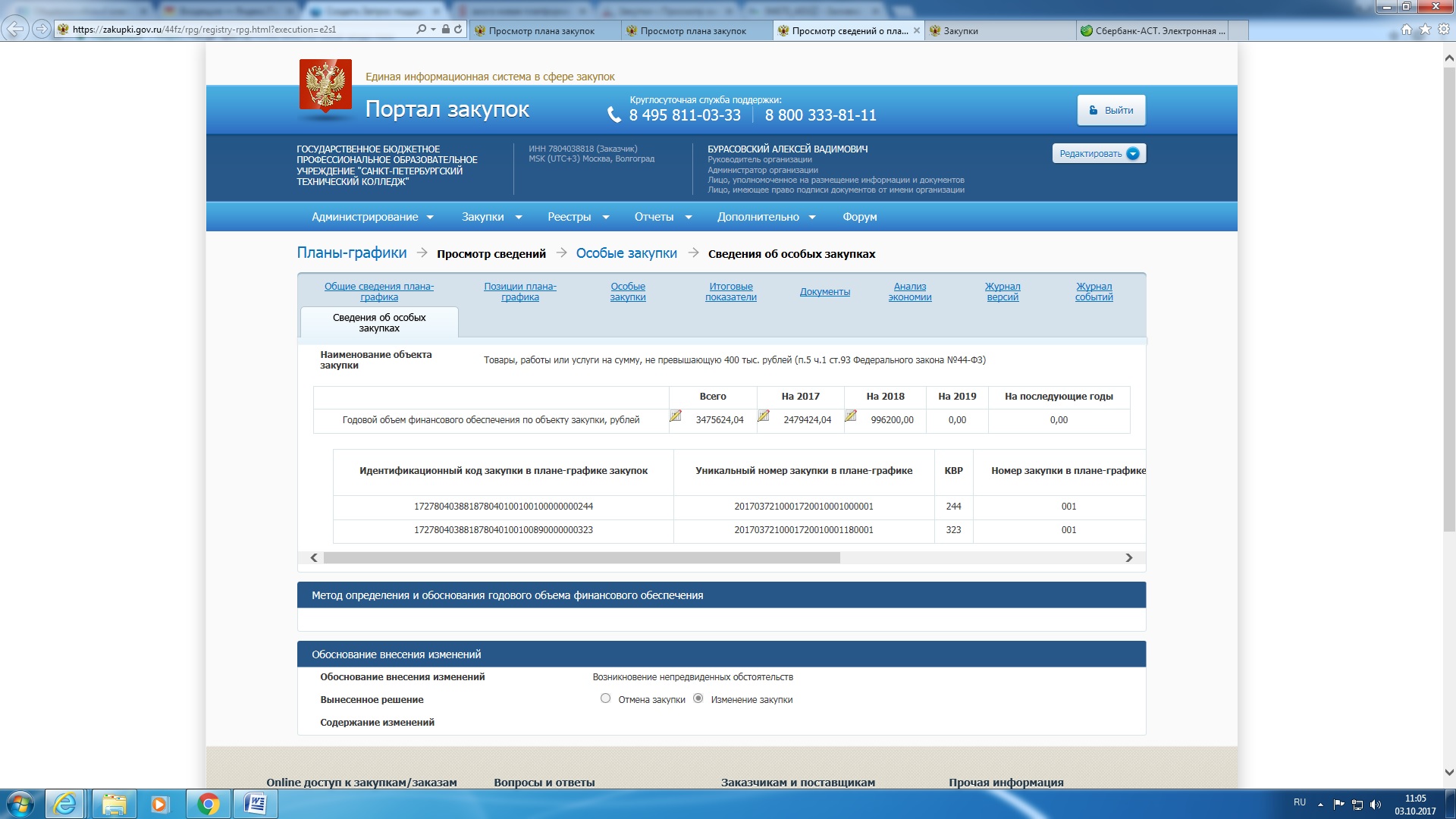Click identification code ending 000000244
1456x819 pixels.
504,507
